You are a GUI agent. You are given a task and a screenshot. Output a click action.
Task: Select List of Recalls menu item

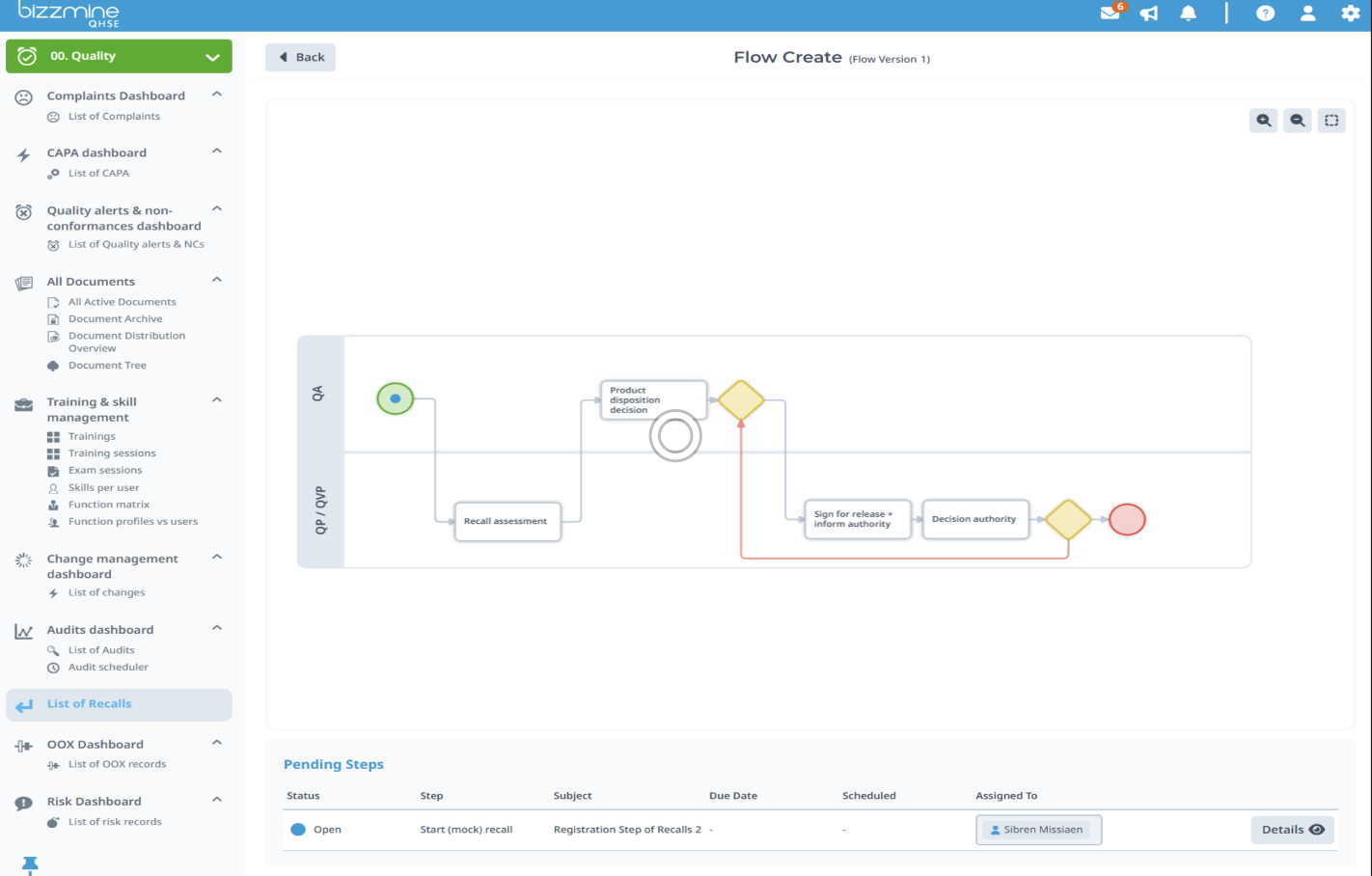coord(119,705)
